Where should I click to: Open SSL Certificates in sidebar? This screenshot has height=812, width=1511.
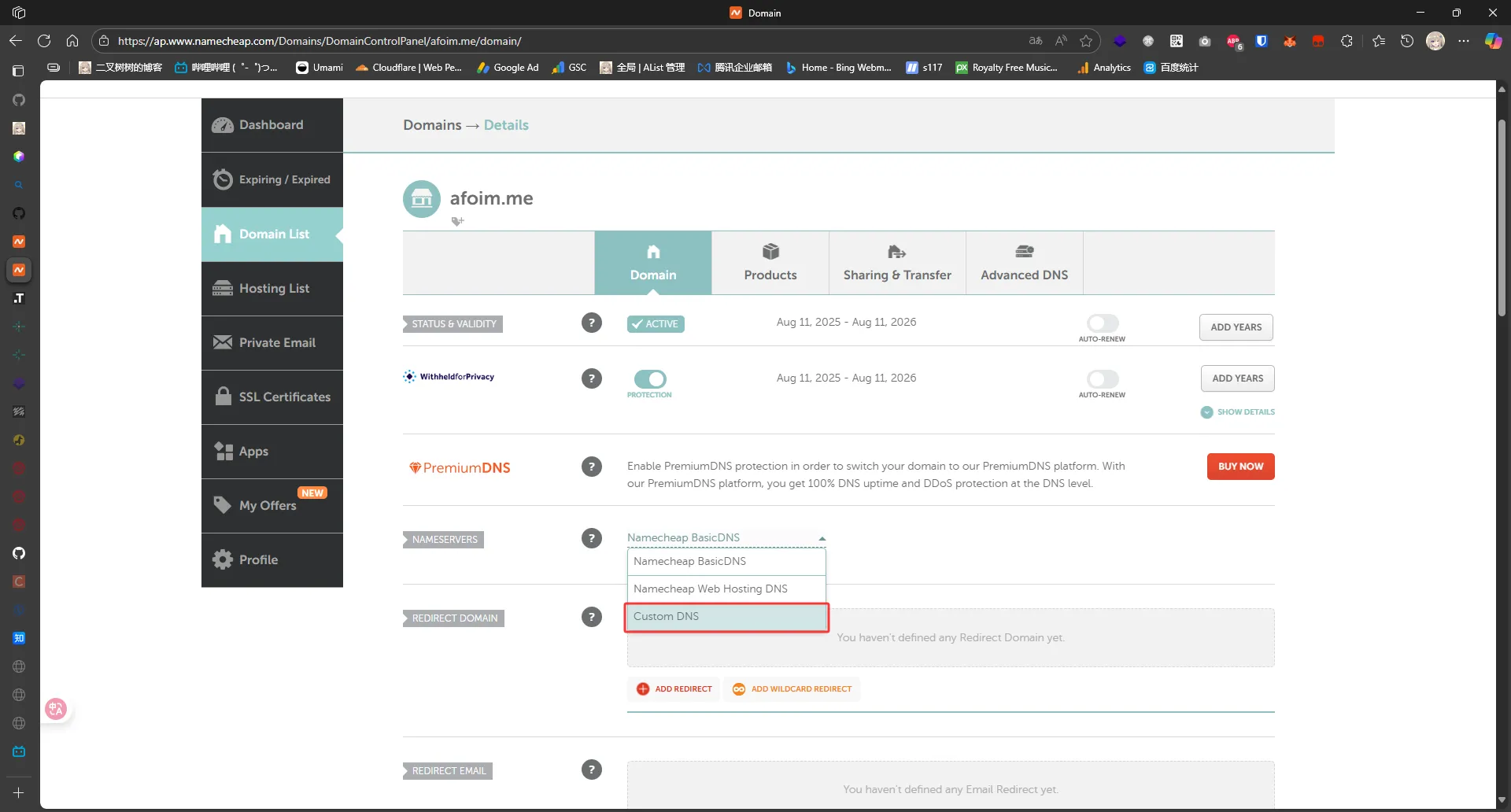tap(272, 397)
